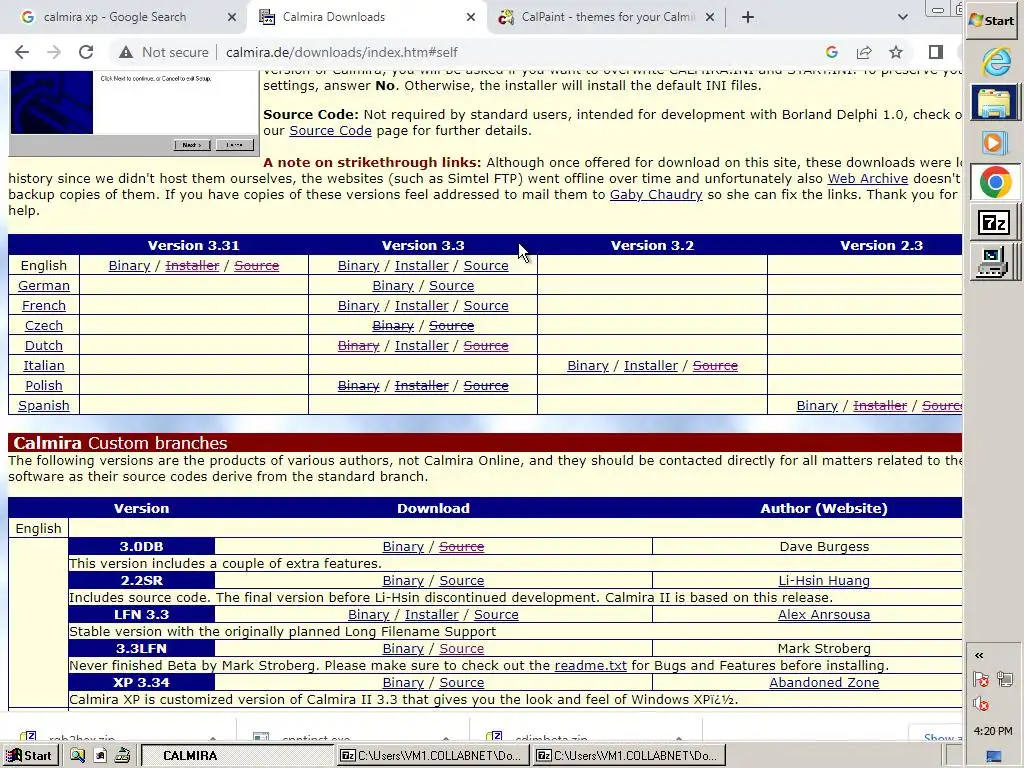
Task: Click the installer screenshot thumbnail
Action: (134, 113)
